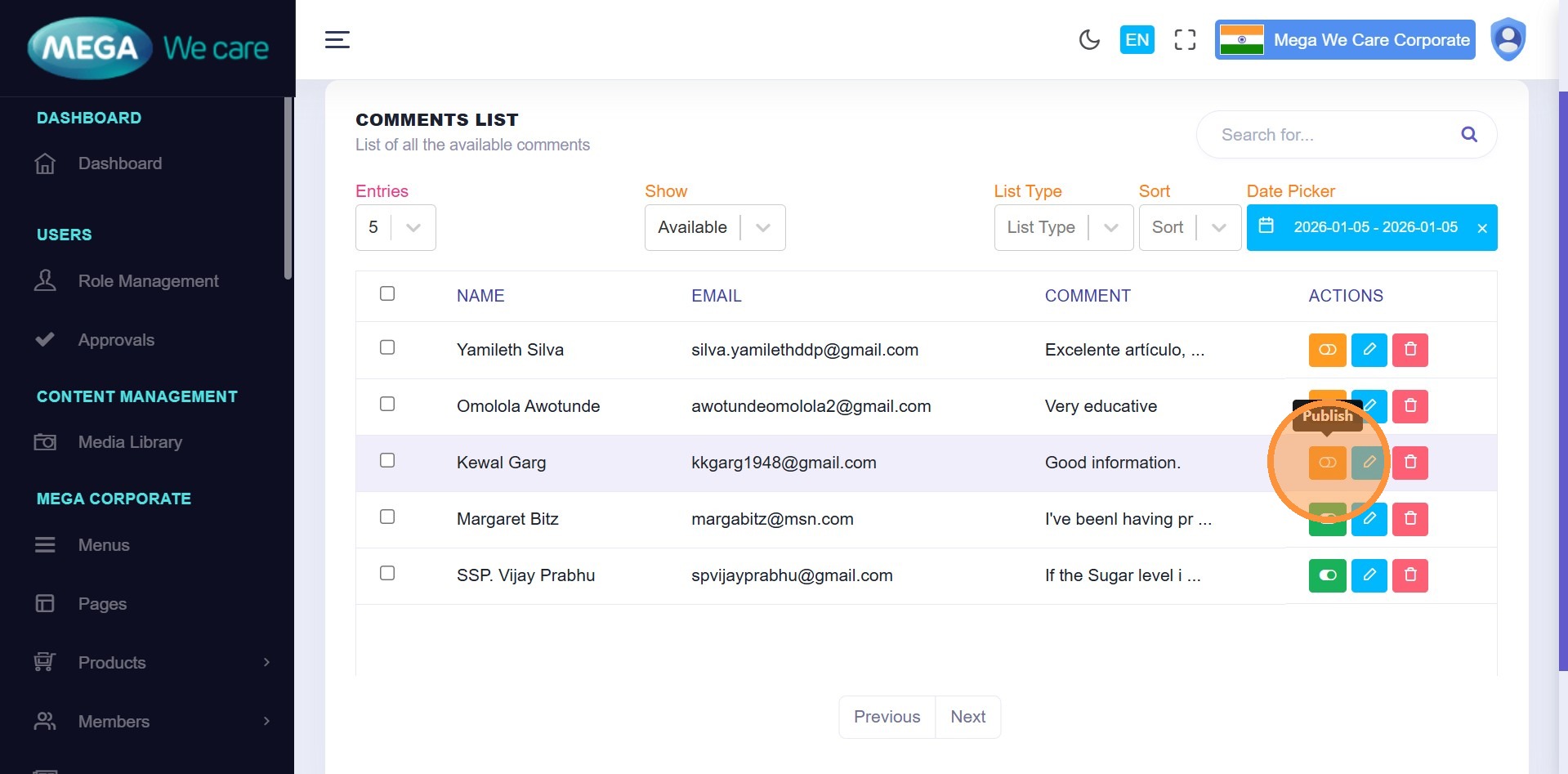Enter fullscreen mode via header icon

click(x=1185, y=40)
